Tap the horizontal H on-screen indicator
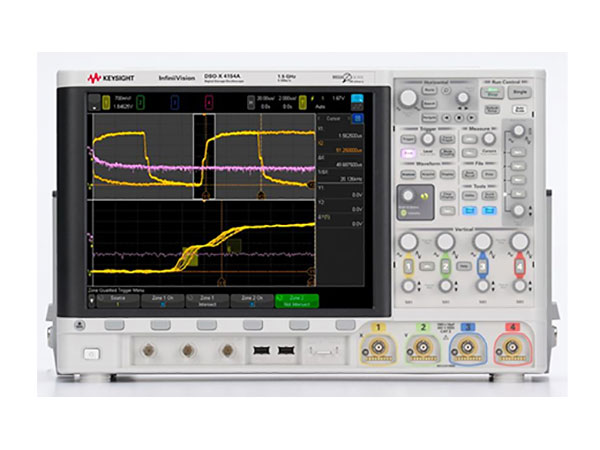 [251, 102]
